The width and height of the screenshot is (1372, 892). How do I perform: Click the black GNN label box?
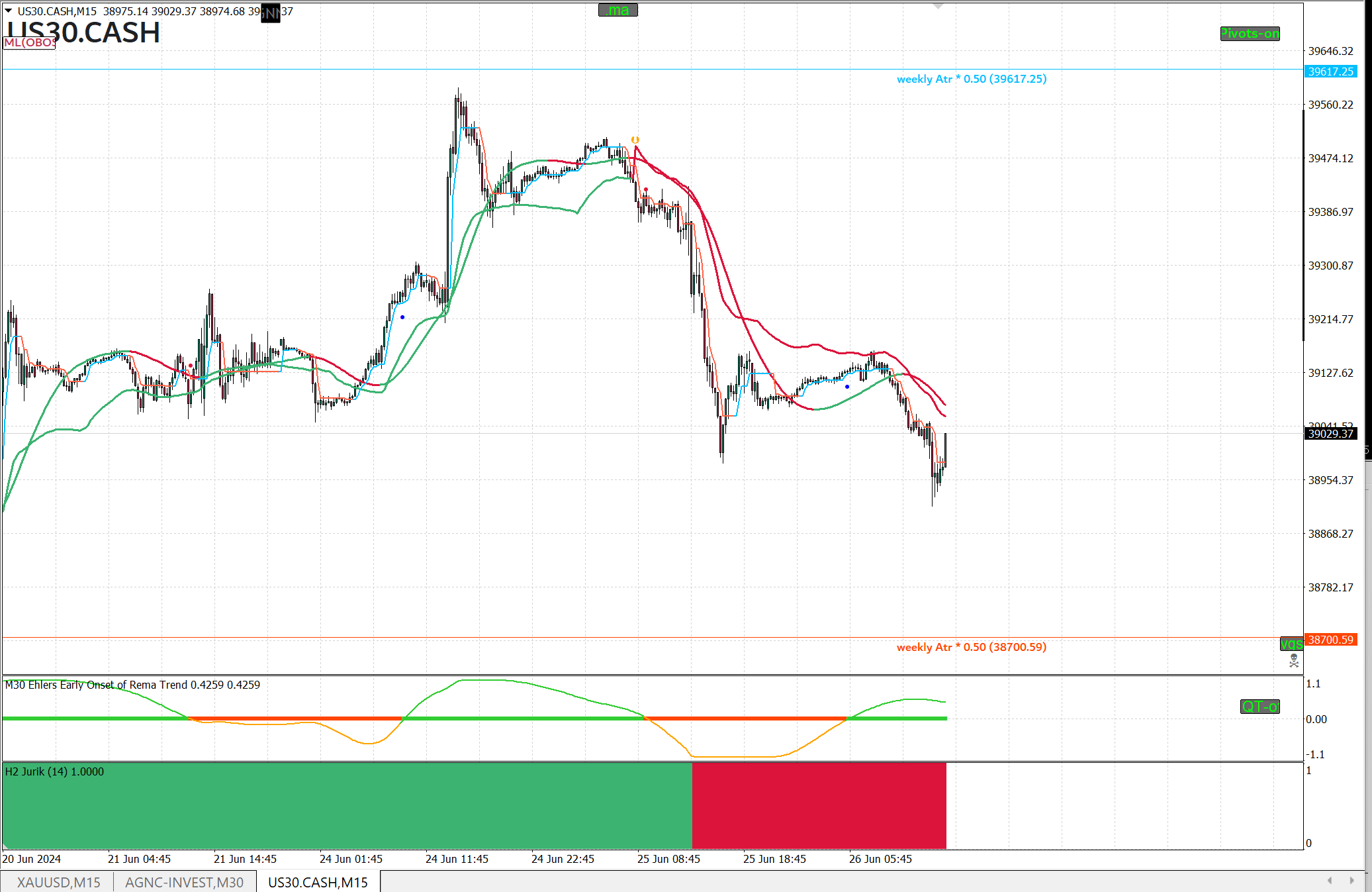(x=270, y=13)
